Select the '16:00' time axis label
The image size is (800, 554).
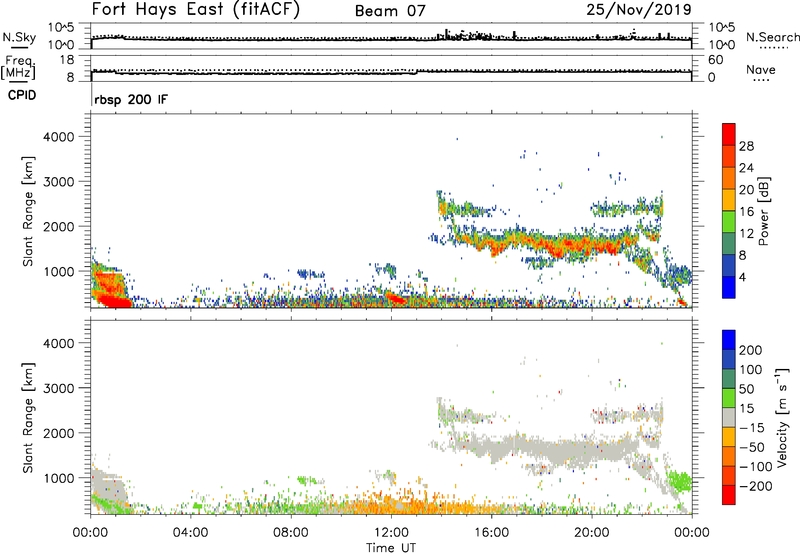point(491,533)
